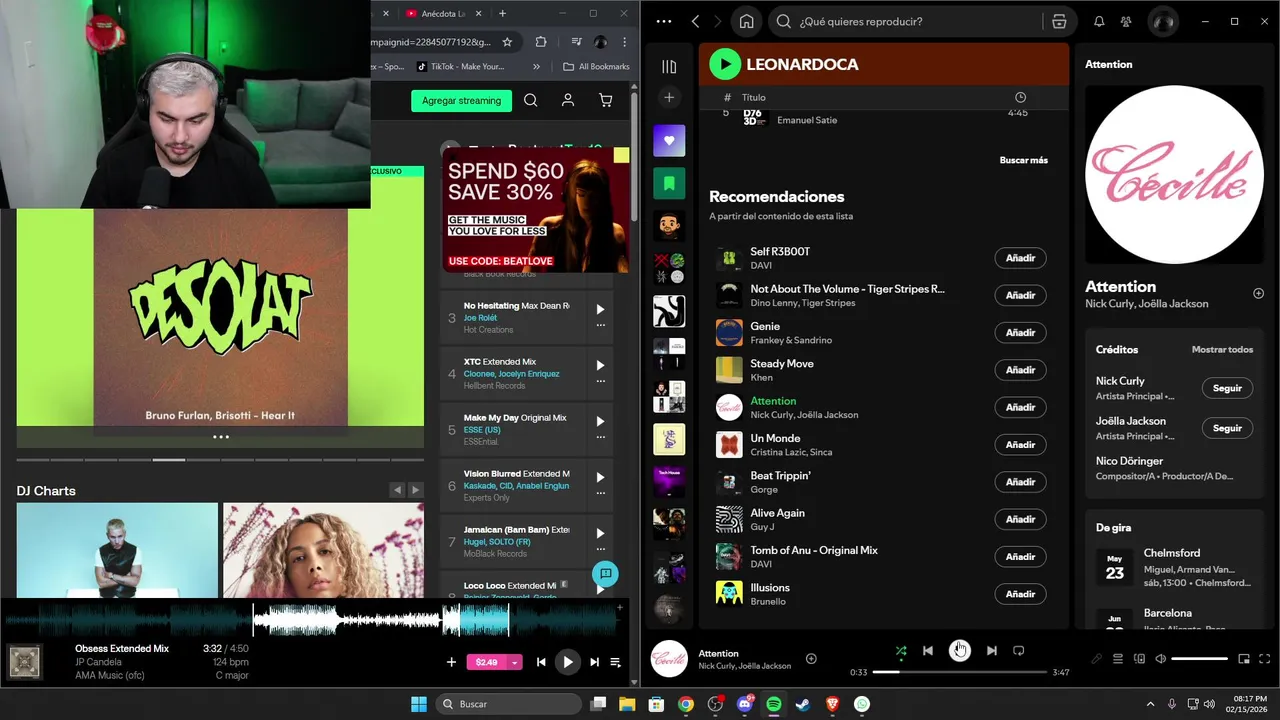Click Spotify search field '¿Qué quieres reproducir?'

(x=905, y=21)
